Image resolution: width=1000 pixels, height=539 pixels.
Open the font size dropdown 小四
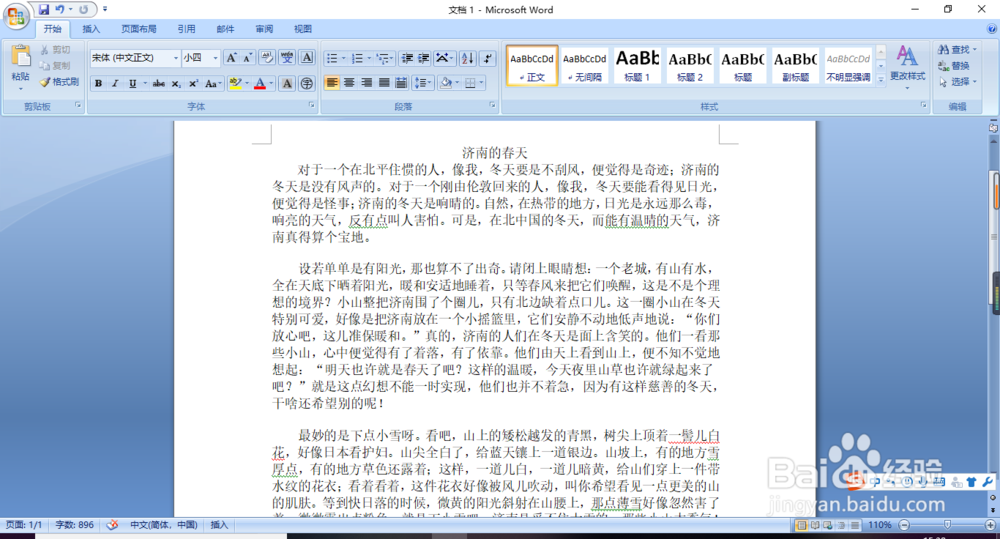point(216,58)
